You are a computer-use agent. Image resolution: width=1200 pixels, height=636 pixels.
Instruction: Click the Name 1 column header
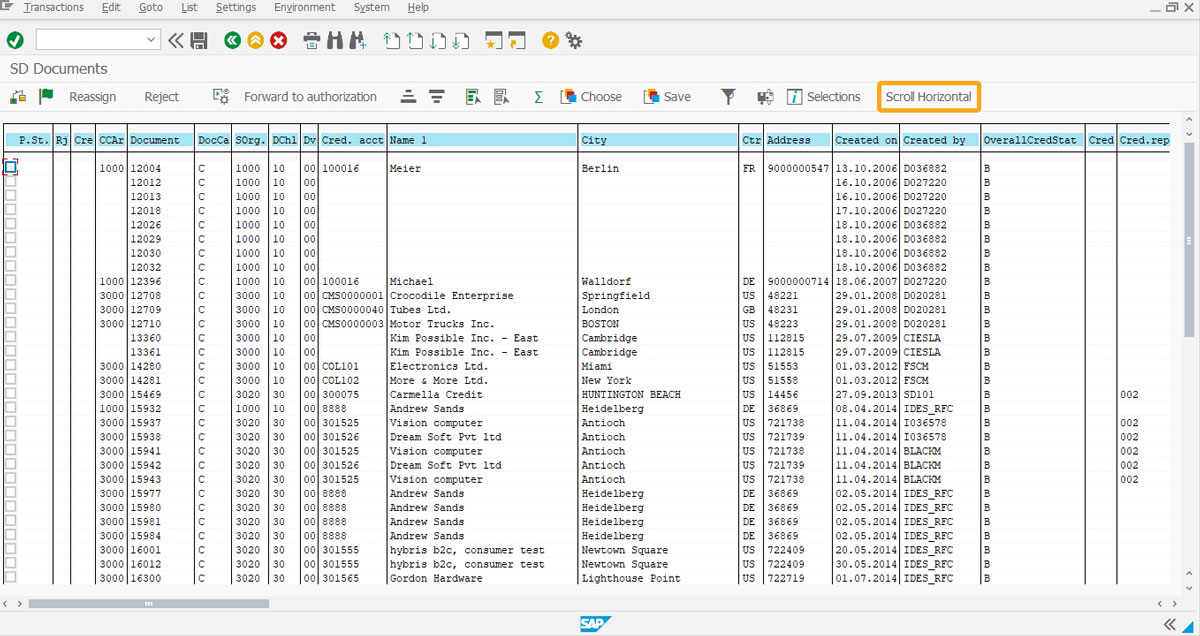[482, 140]
